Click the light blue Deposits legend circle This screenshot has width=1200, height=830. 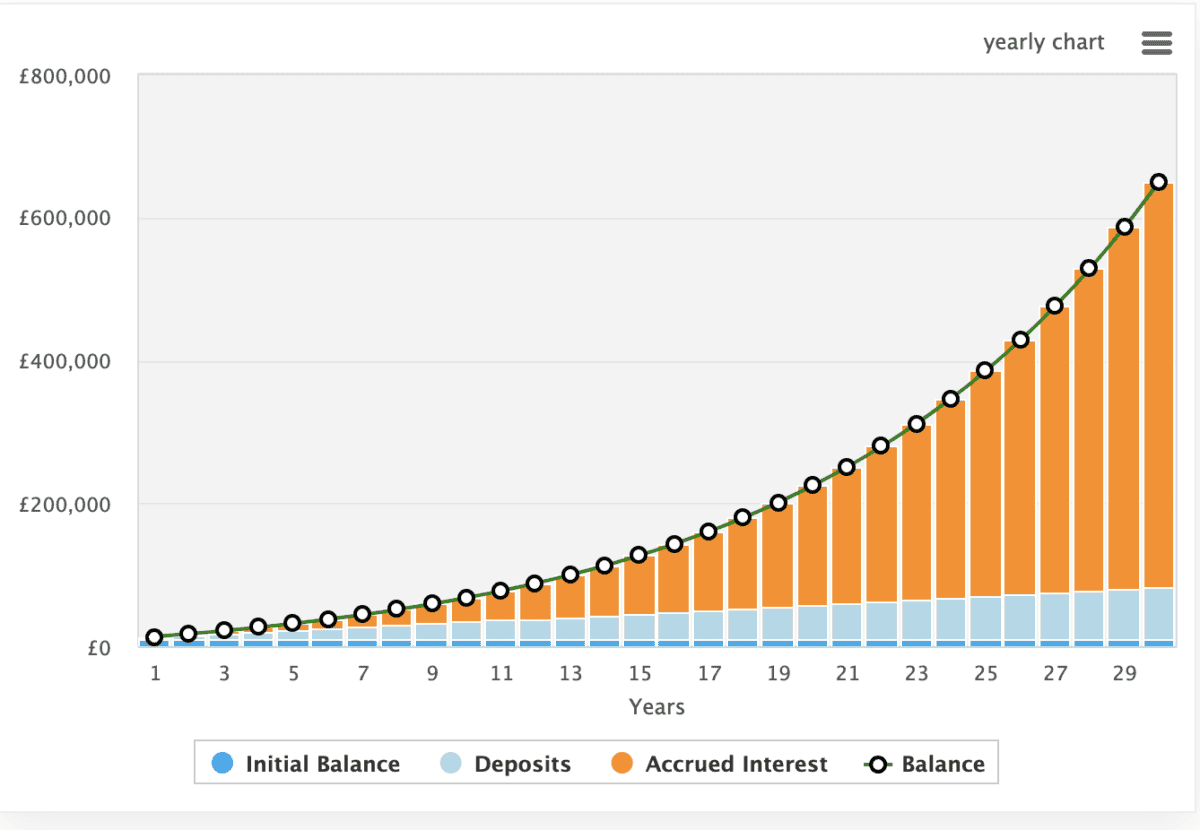(x=451, y=765)
